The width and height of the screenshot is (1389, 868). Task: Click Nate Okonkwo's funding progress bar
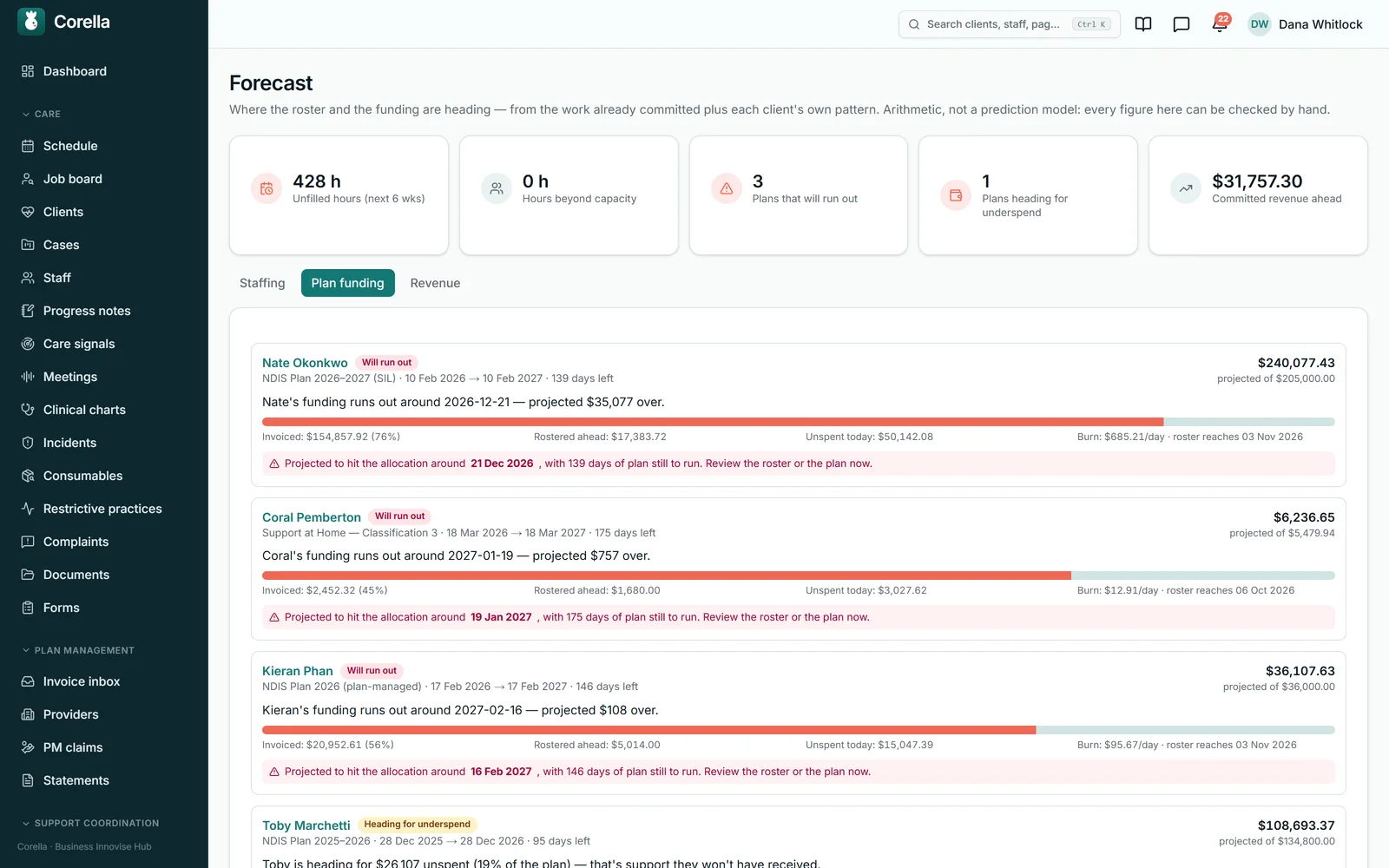[x=799, y=422]
